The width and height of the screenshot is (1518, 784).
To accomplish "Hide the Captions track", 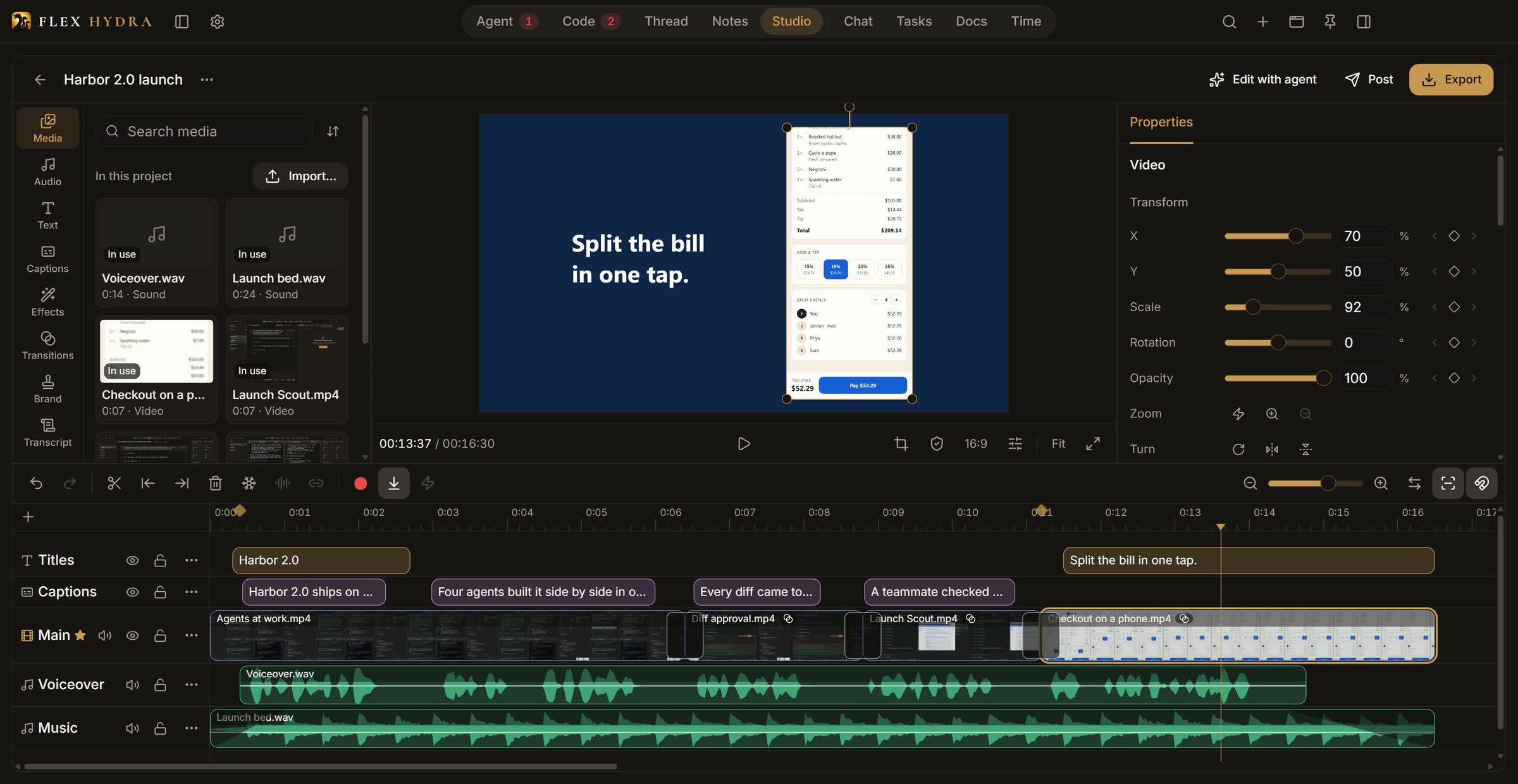I will click(132, 592).
